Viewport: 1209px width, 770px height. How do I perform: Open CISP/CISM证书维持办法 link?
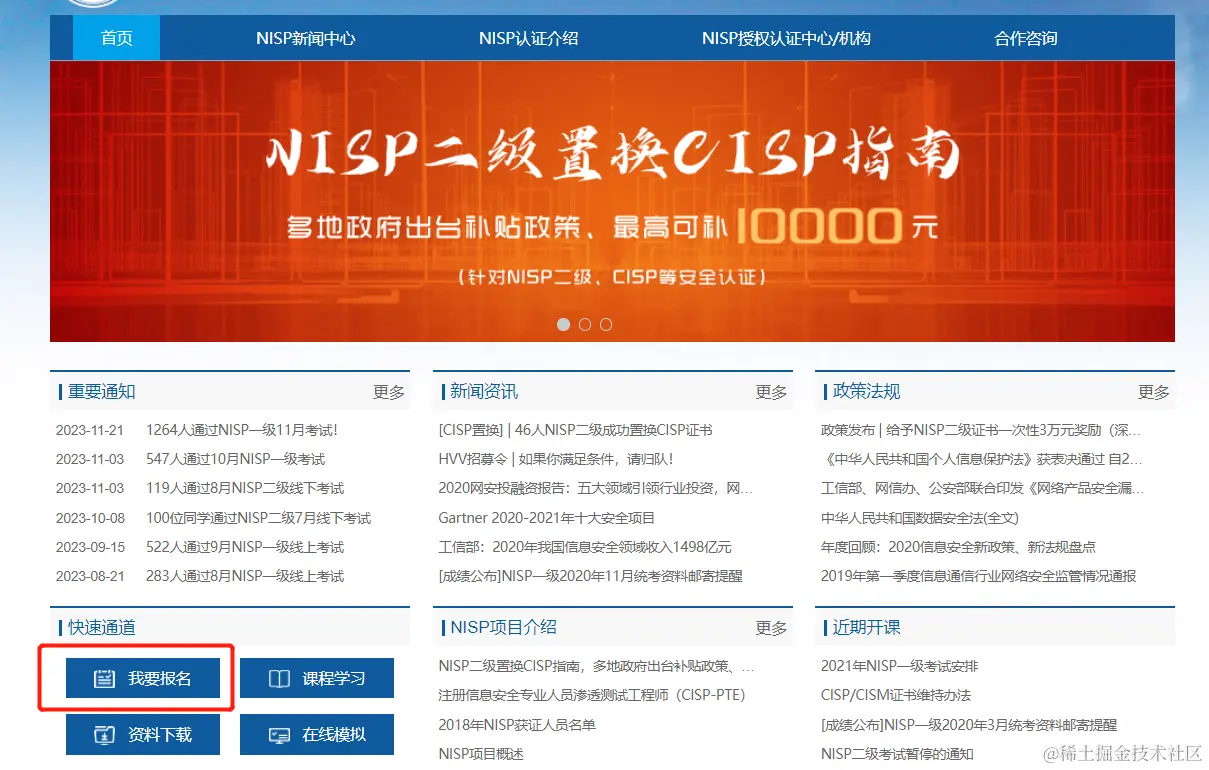(896, 695)
